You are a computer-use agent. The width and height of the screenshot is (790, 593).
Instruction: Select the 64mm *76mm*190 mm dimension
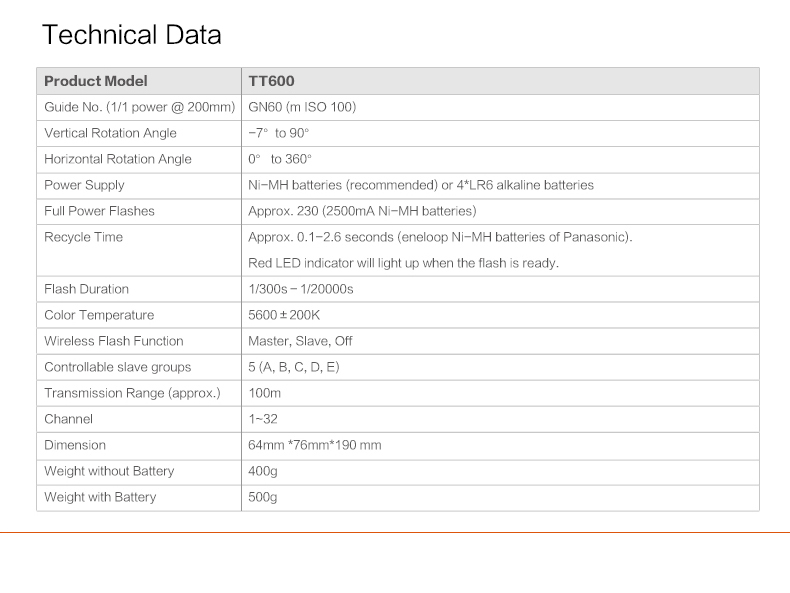[x=314, y=445]
